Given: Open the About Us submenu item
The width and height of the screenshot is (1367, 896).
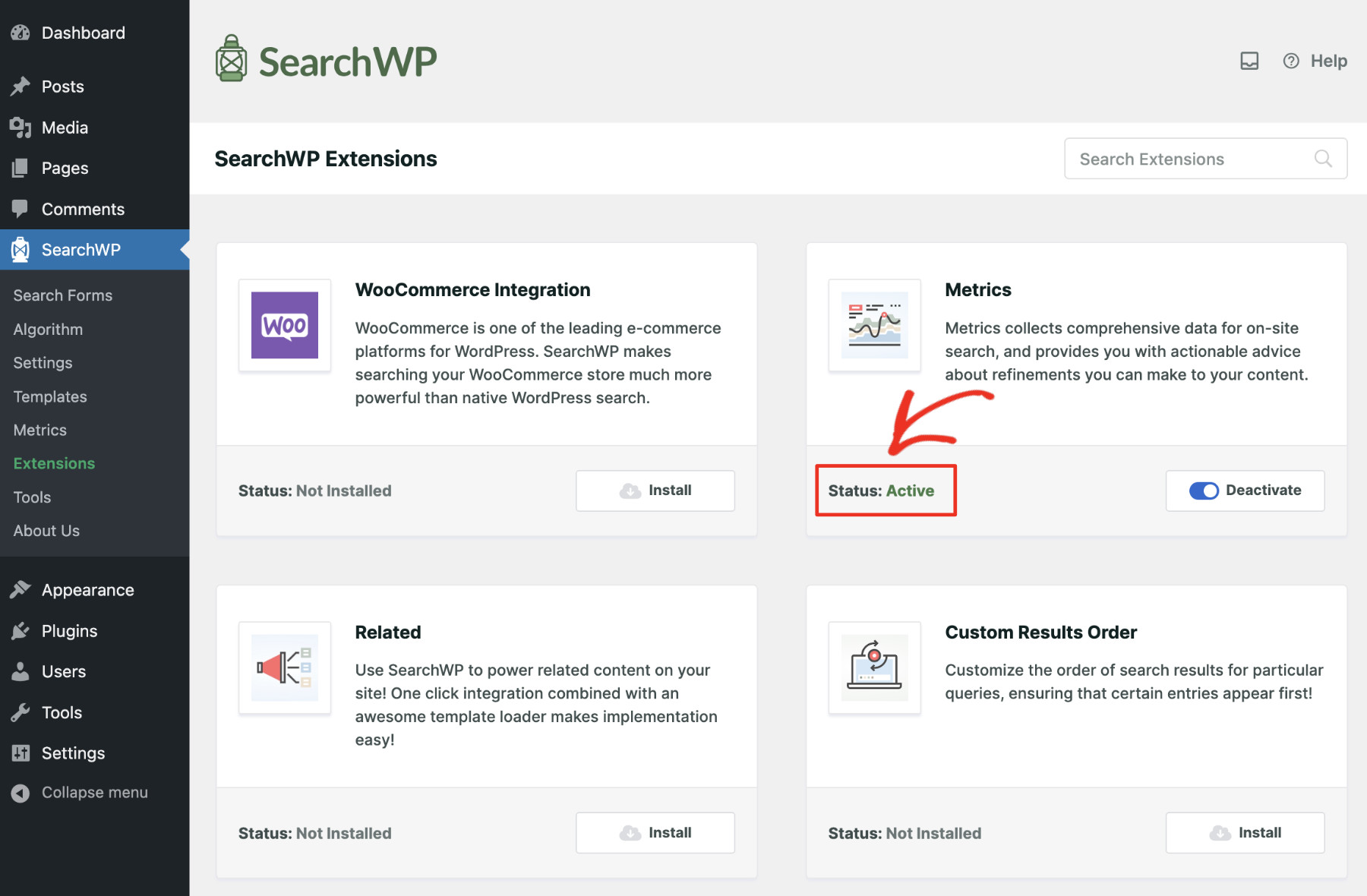Looking at the screenshot, I should pos(46,531).
